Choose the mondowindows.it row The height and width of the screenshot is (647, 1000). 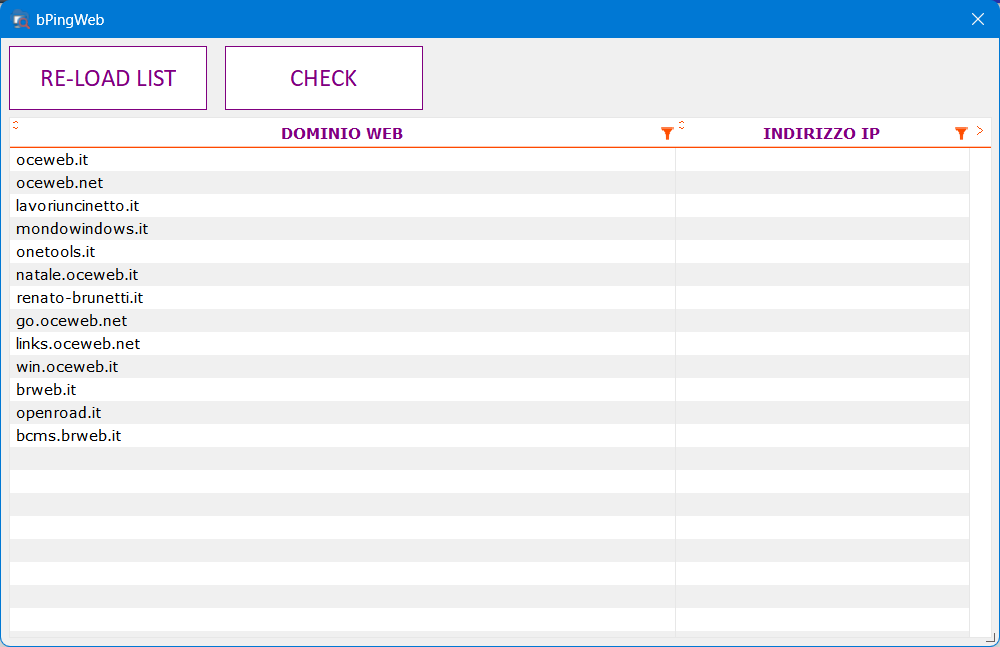coord(82,229)
